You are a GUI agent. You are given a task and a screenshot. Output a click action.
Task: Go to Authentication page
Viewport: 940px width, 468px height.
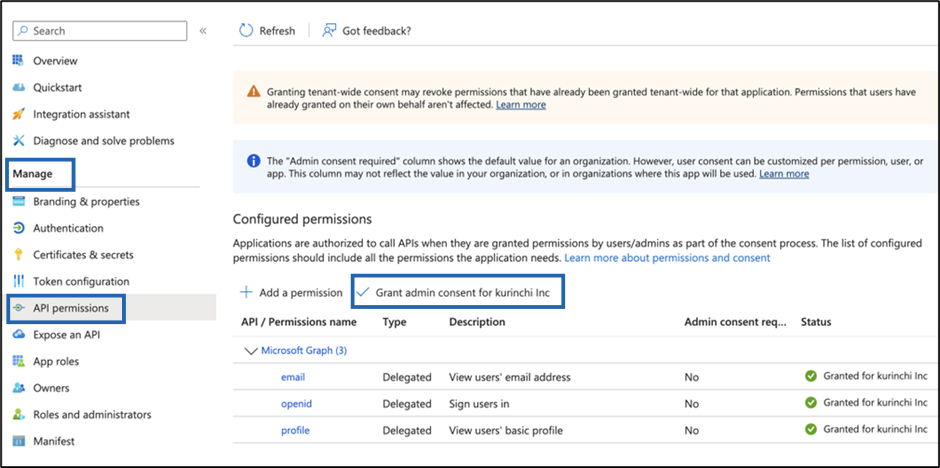coord(68,228)
